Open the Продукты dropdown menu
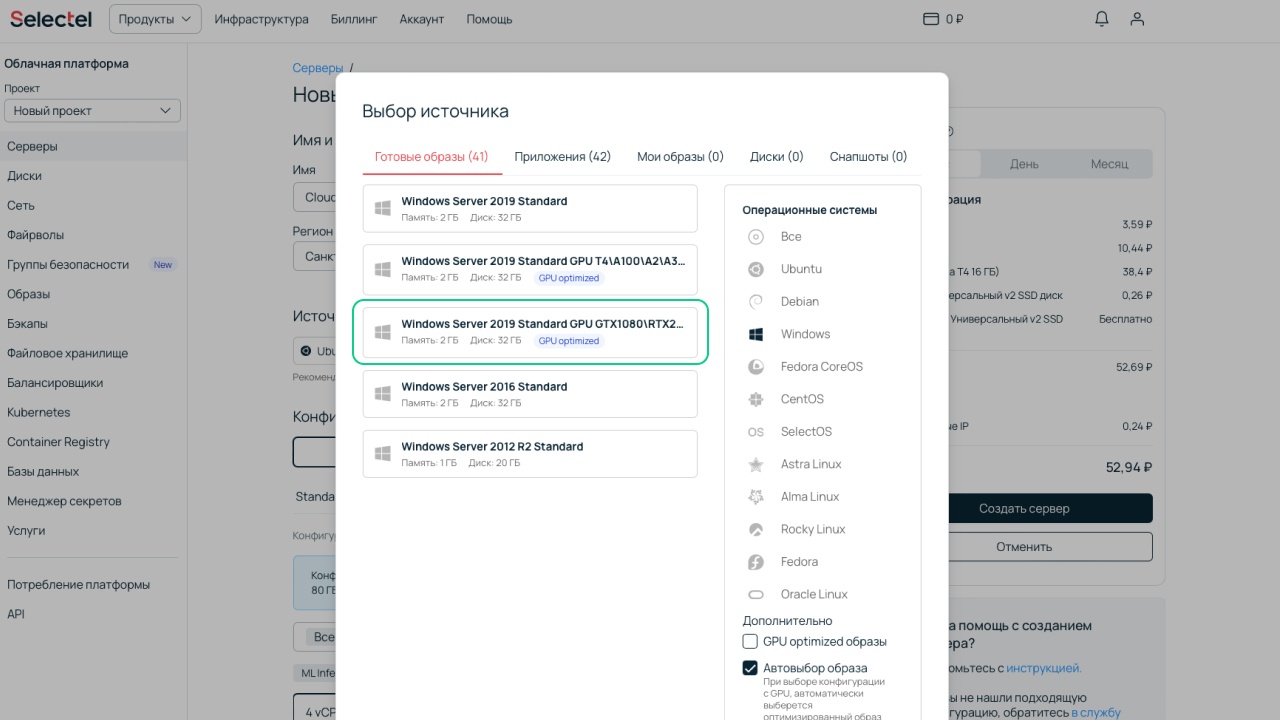 click(x=154, y=19)
